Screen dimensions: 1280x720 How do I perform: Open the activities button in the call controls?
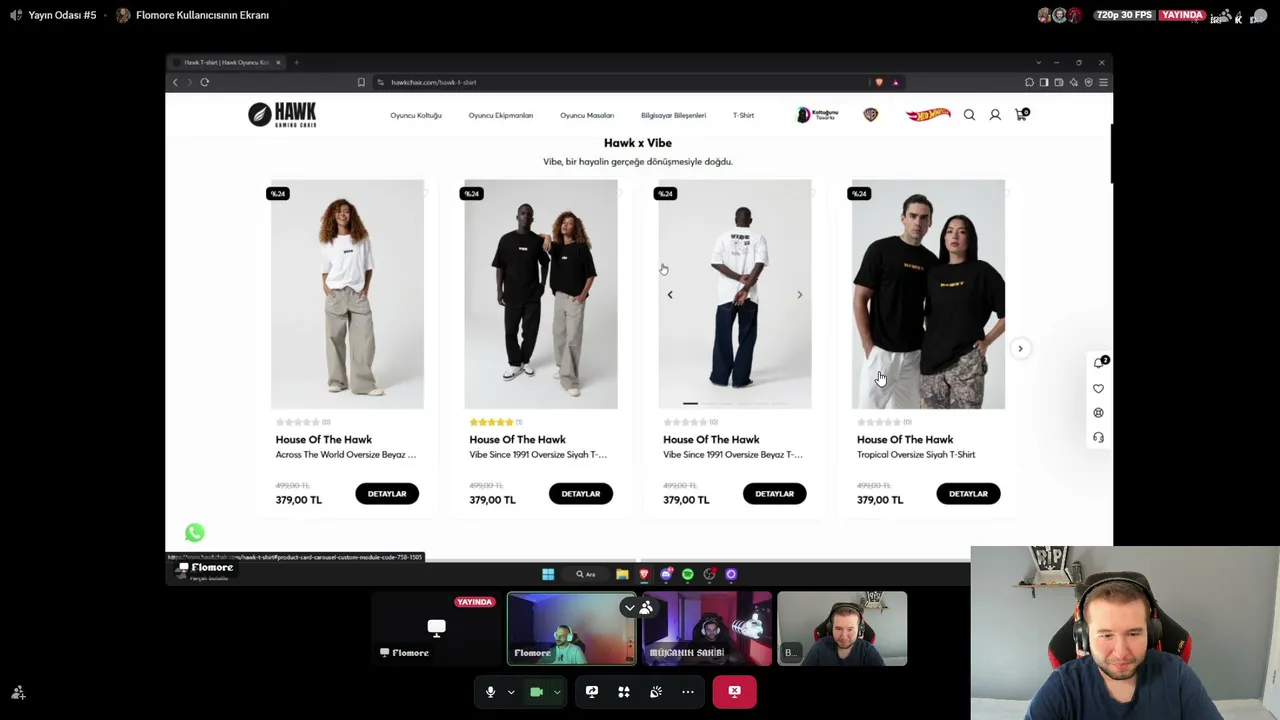pyautogui.click(x=624, y=691)
